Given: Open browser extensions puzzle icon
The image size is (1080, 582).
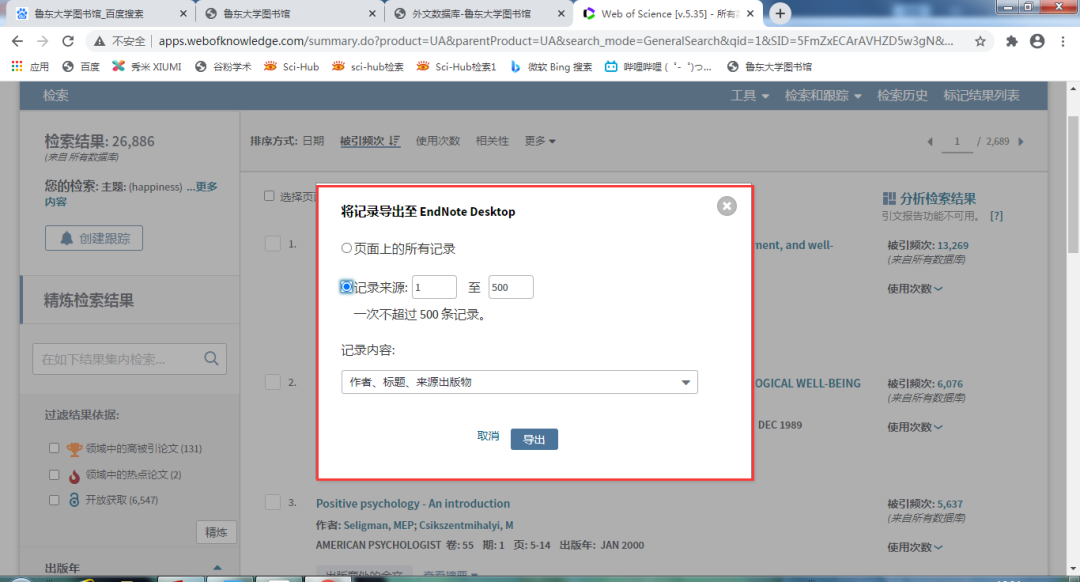Looking at the screenshot, I should point(1011,41).
